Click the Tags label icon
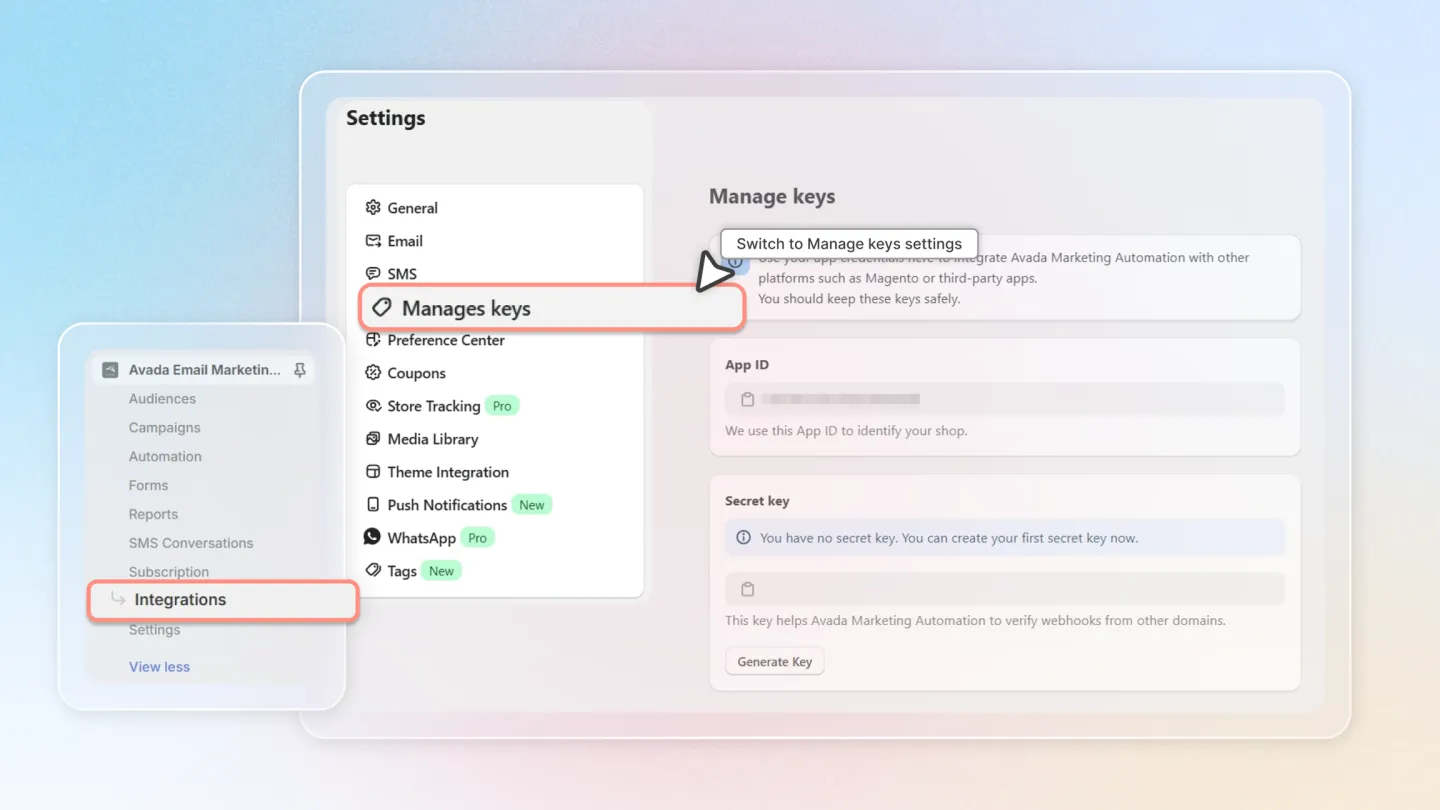 pyautogui.click(x=373, y=570)
